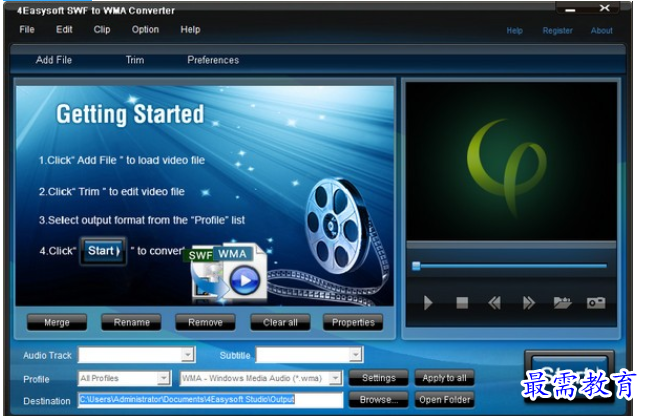This screenshot has width=645, height=416.
Task: Click the Open Folder button
Action: coord(444,400)
